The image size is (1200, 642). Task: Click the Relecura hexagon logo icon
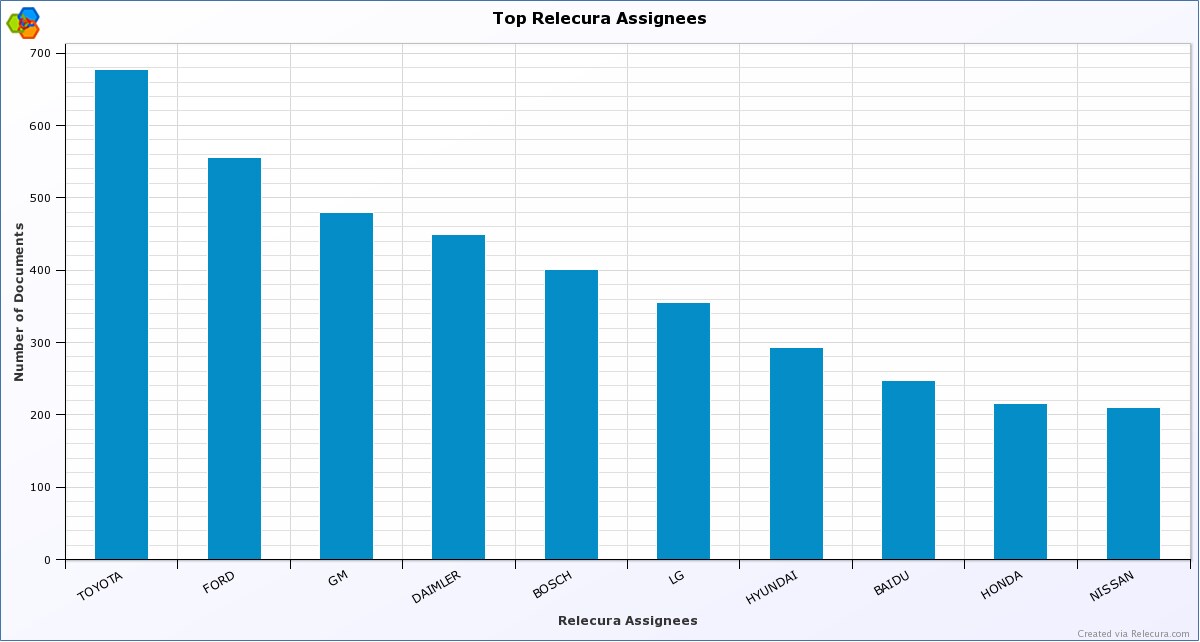(x=23, y=22)
